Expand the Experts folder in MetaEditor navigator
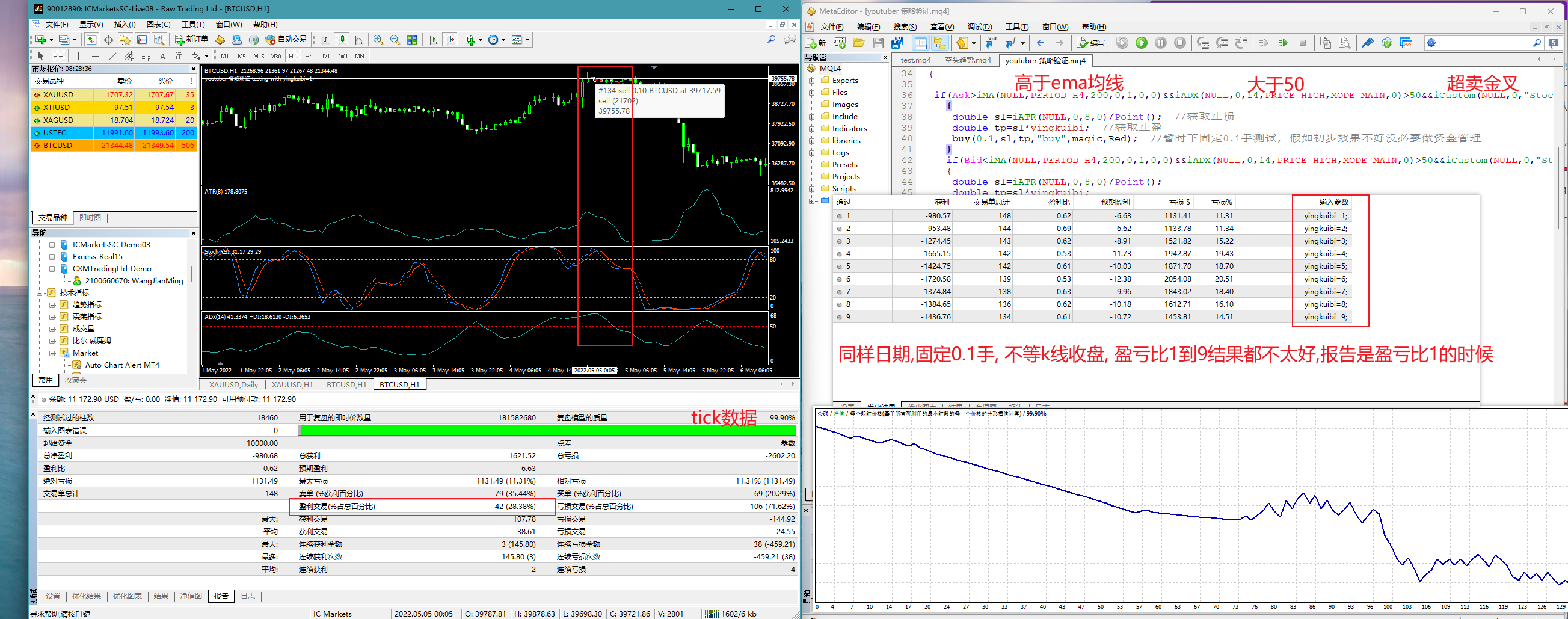Screen dimensions: 1568x619 coord(811,81)
